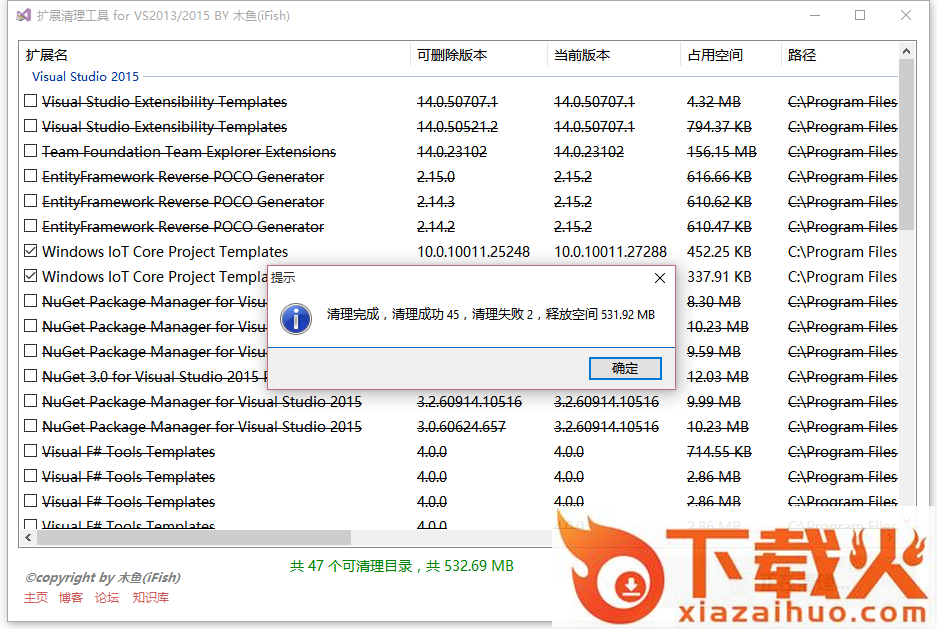Viewport: 937px width, 629px height.
Task: Toggle NuGet Package Manager 3.0.60624.657 checkbox
Action: [x=30, y=427]
